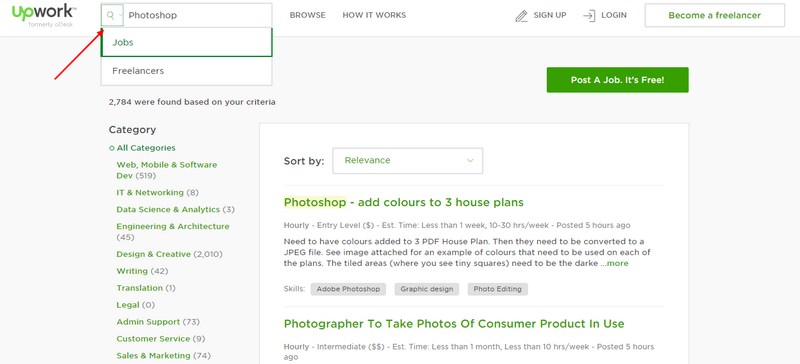The height and width of the screenshot is (364, 800).
Task: Select Freelancers in the search dropdown
Action: (187, 71)
